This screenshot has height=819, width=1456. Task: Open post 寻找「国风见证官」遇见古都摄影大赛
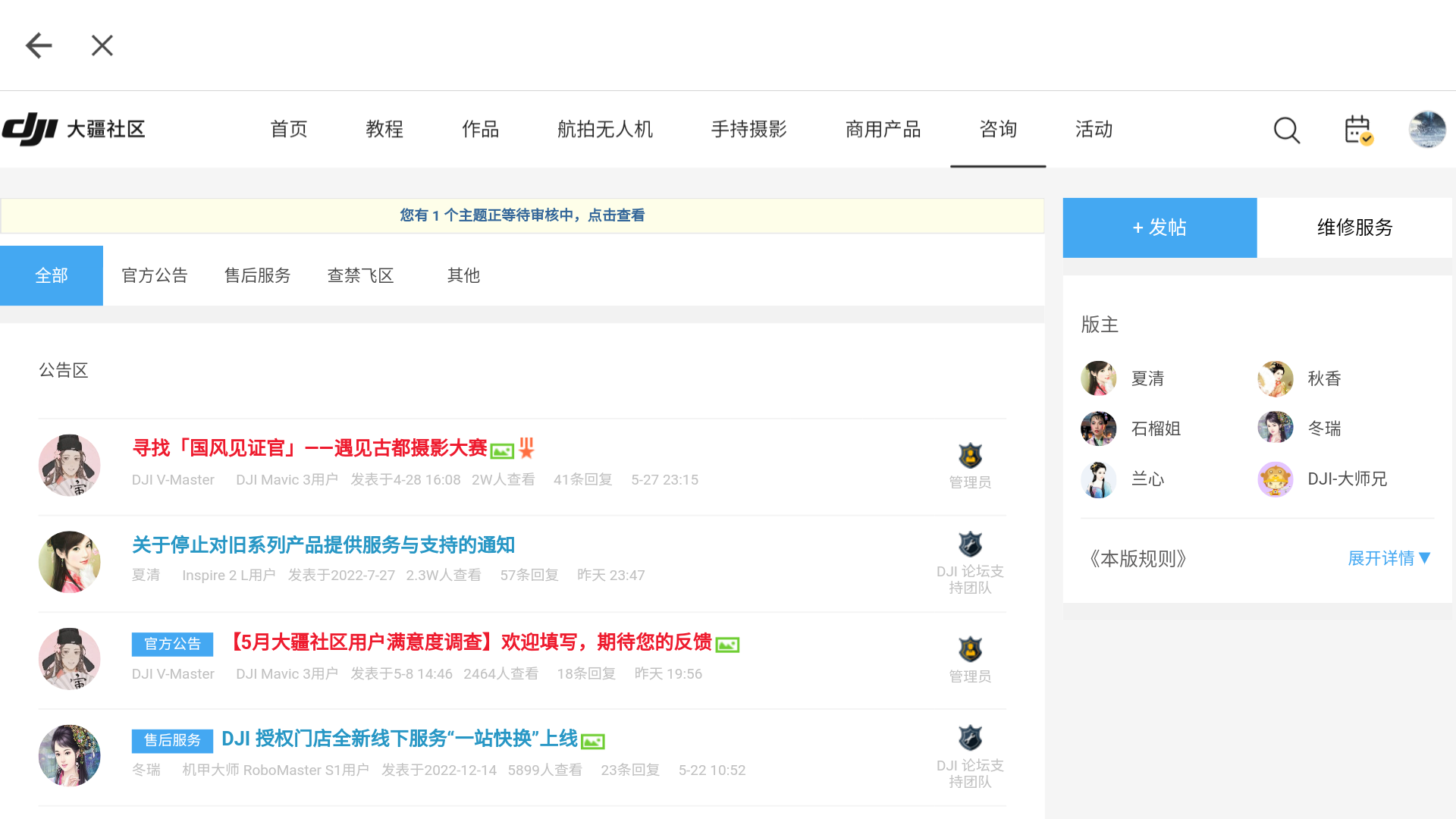(309, 448)
